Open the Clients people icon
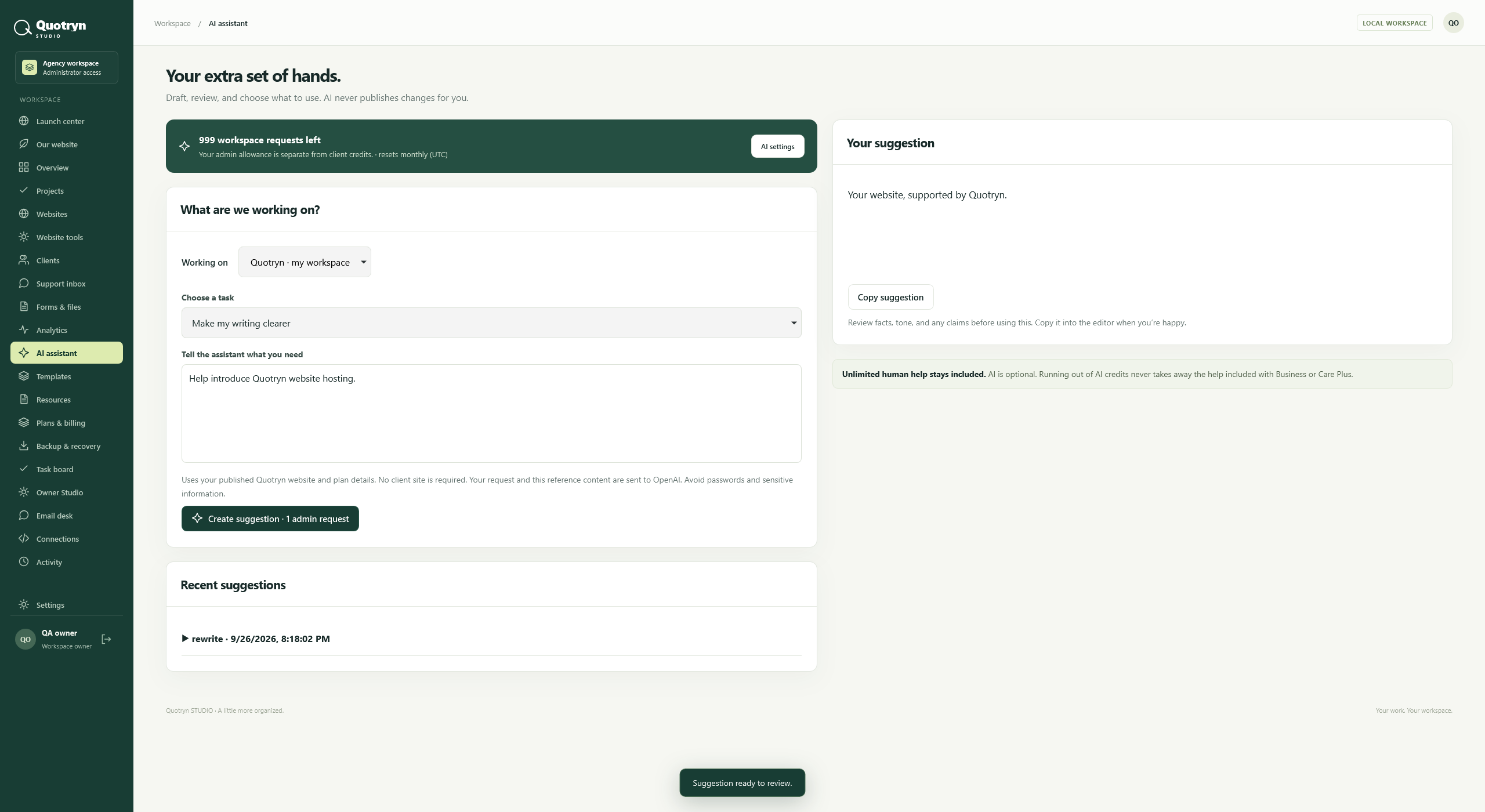The image size is (1485, 812). (x=24, y=260)
